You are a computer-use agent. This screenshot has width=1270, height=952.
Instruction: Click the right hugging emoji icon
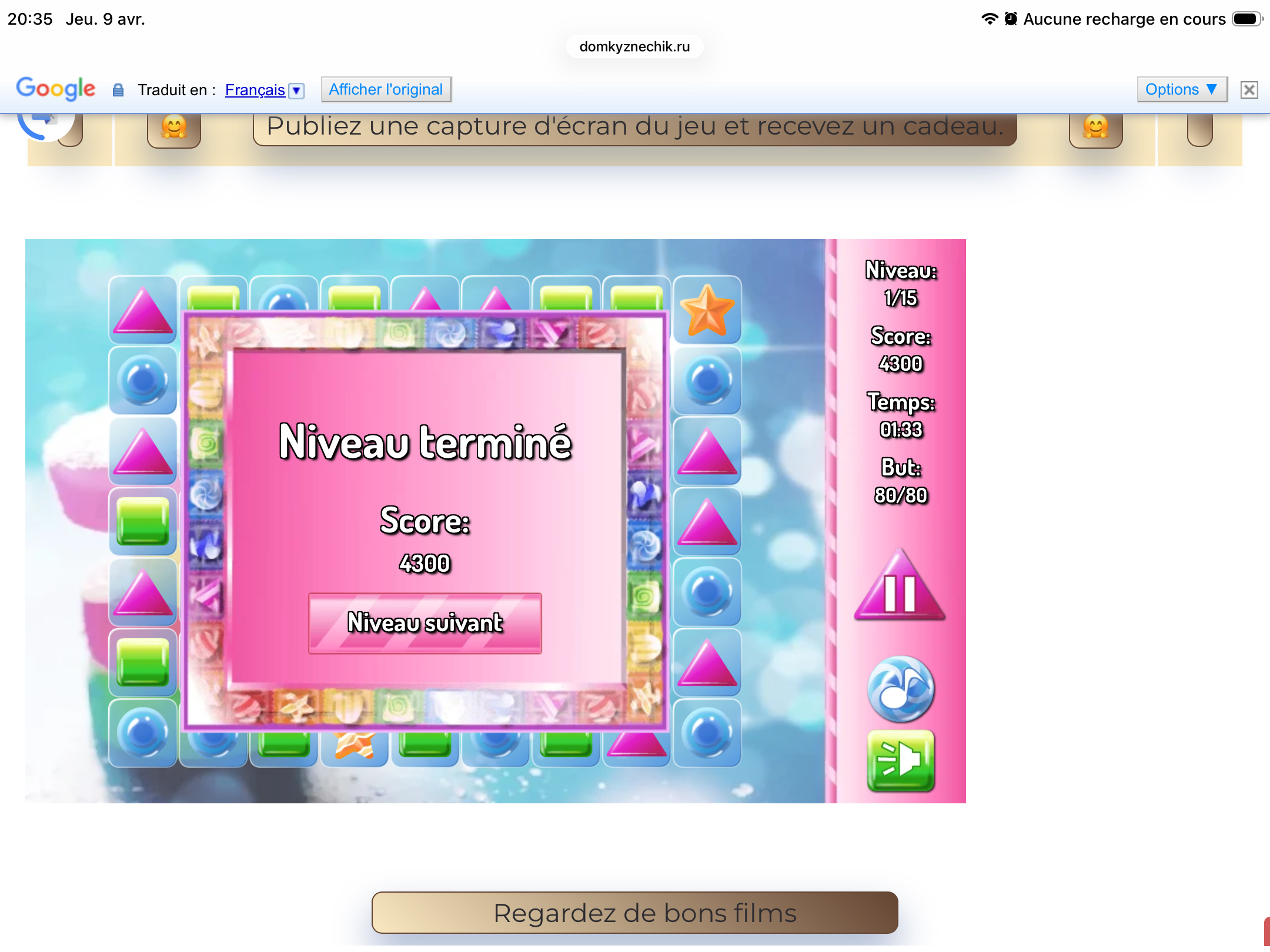tap(1095, 128)
